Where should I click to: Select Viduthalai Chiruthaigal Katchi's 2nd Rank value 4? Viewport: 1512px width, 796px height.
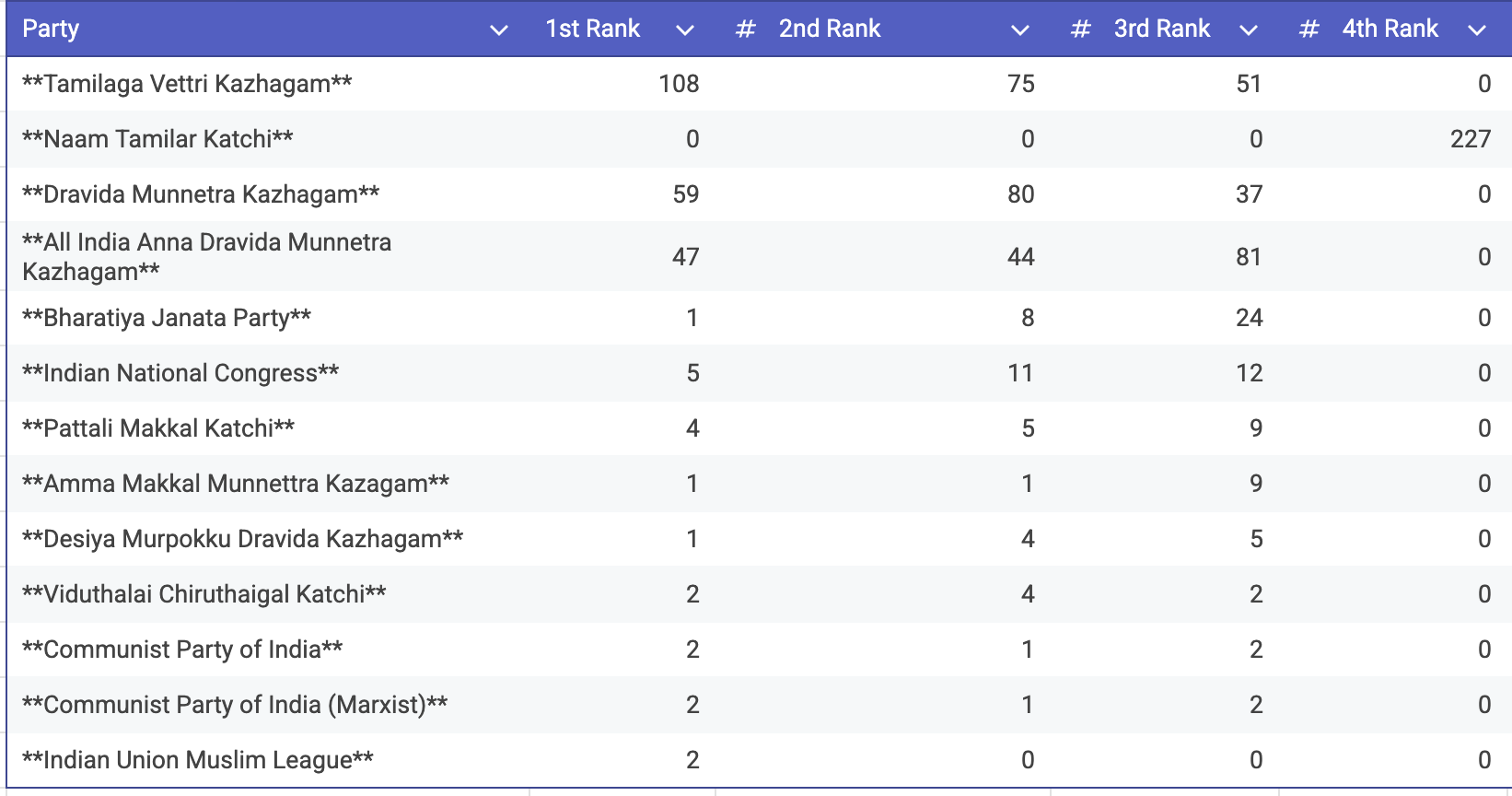1029,594
